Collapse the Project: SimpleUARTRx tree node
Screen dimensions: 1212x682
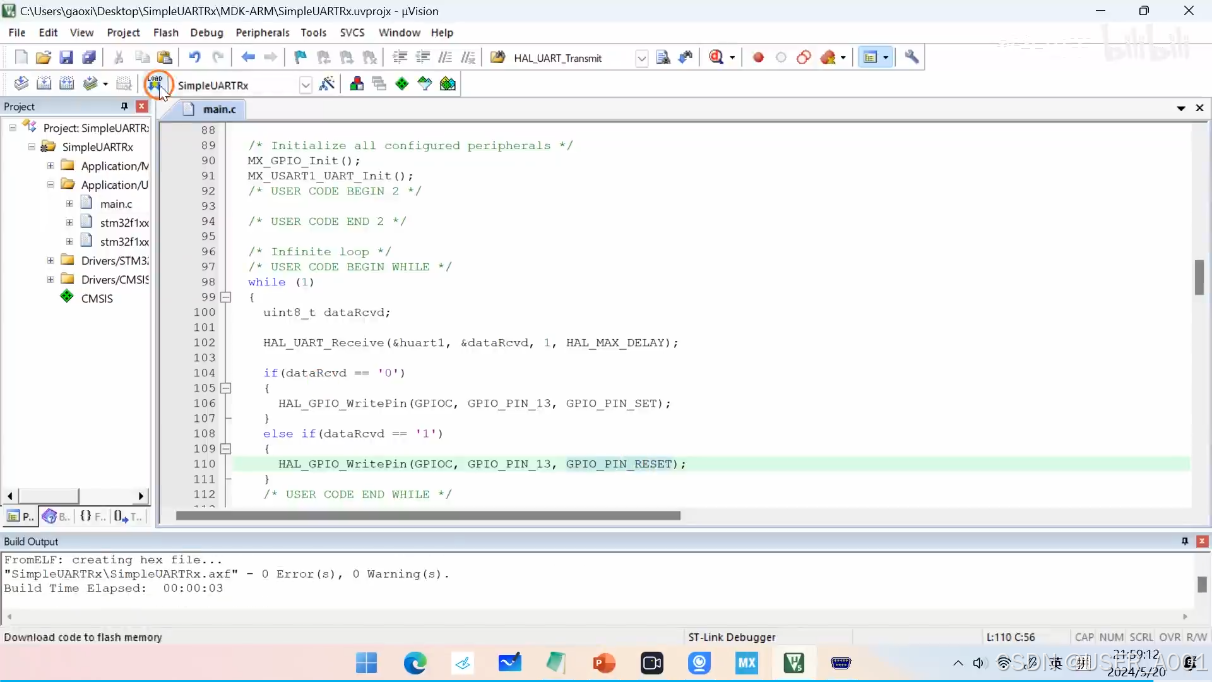click(13, 128)
